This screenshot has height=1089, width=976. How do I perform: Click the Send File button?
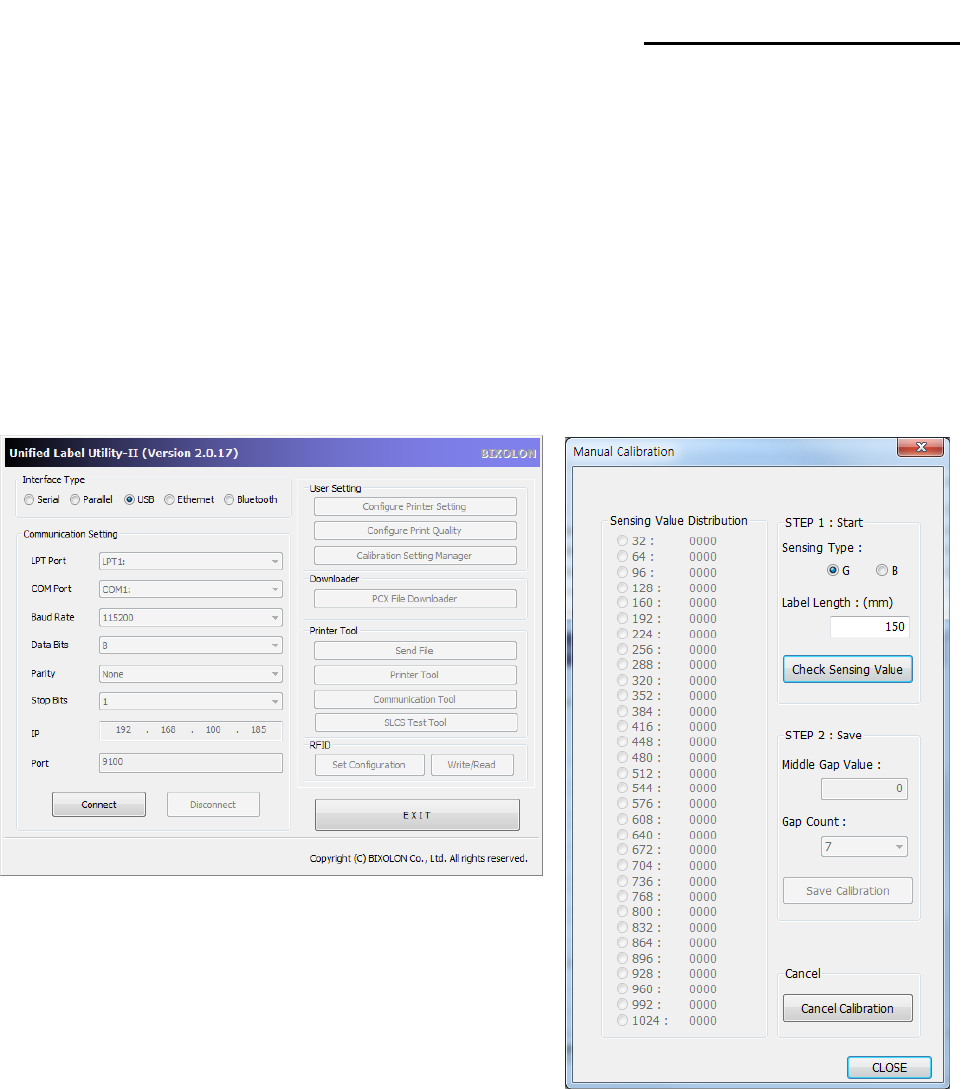coord(415,651)
